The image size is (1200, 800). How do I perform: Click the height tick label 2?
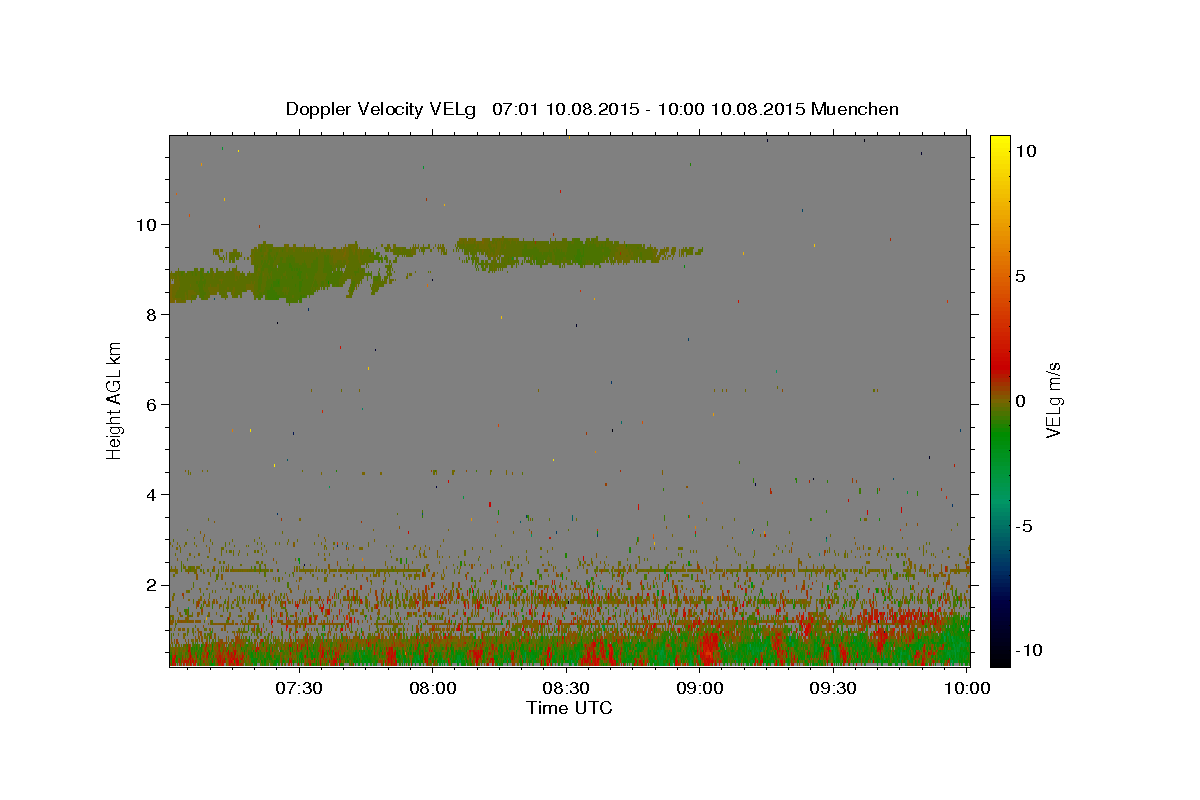[152, 585]
